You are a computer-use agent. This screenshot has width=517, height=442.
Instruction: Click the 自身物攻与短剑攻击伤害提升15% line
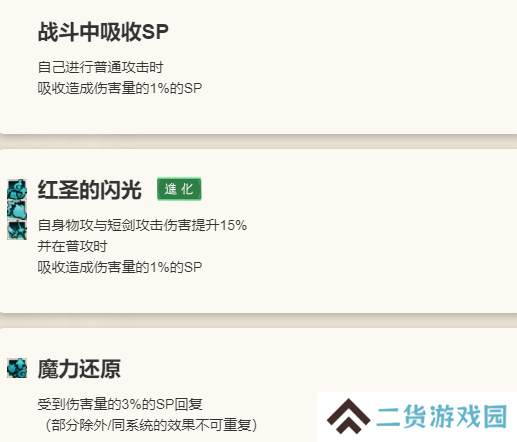click(x=142, y=225)
